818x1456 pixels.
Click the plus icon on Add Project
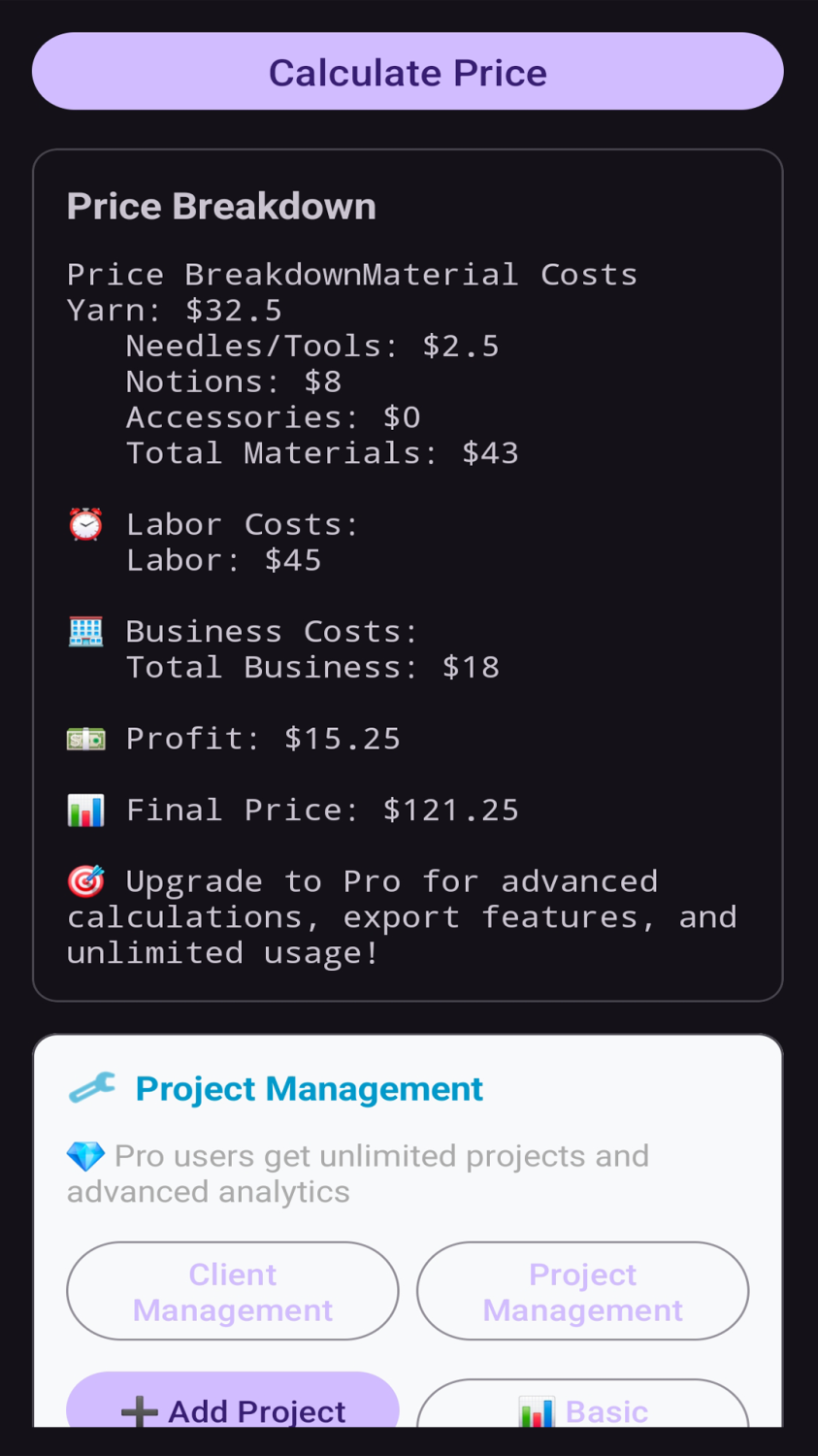point(139,1411)
